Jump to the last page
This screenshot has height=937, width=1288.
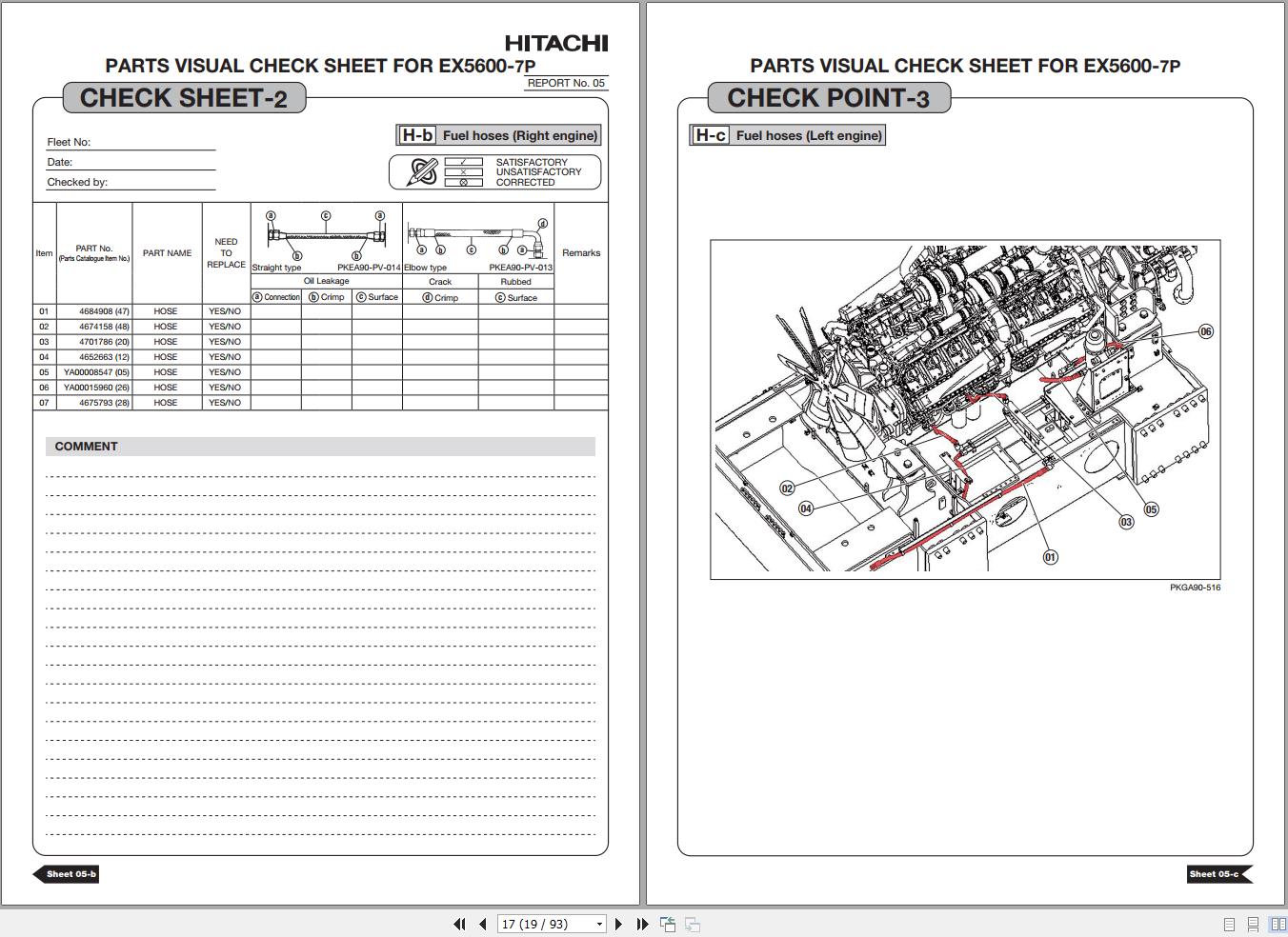(641, 924)
